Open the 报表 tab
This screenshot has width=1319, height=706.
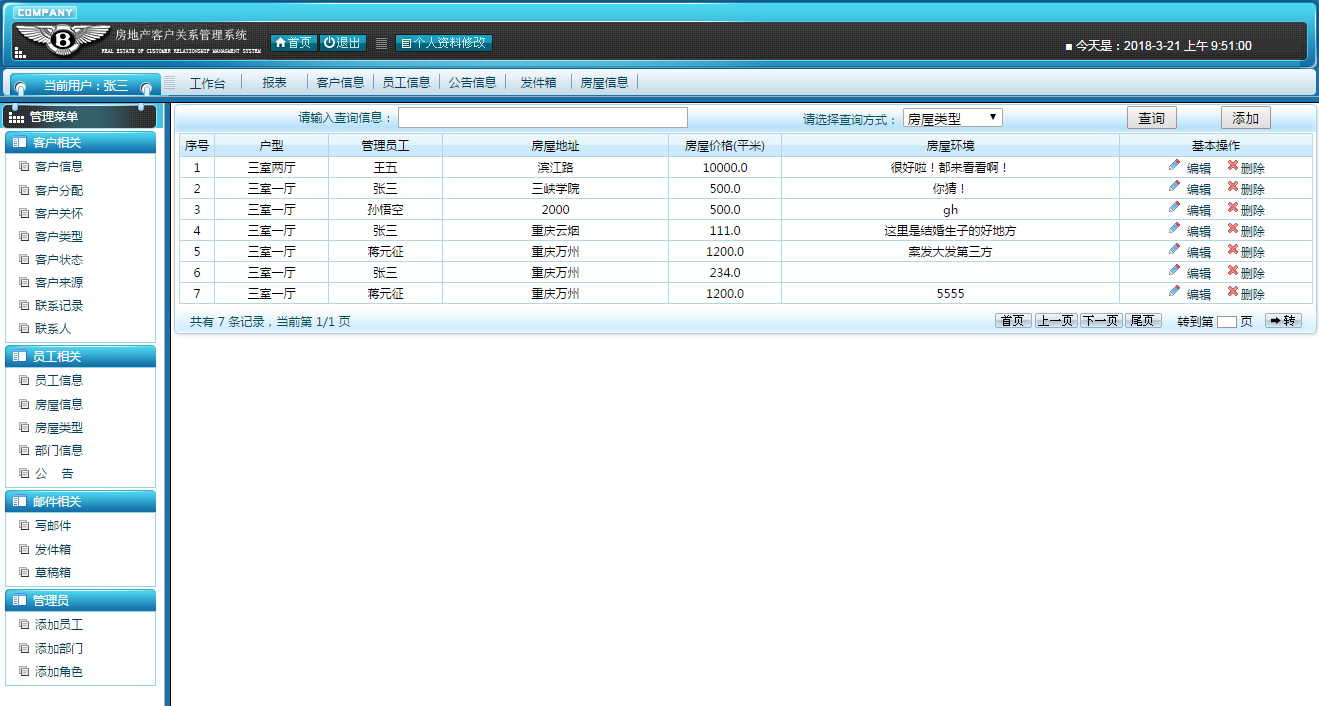pos(275,83)
